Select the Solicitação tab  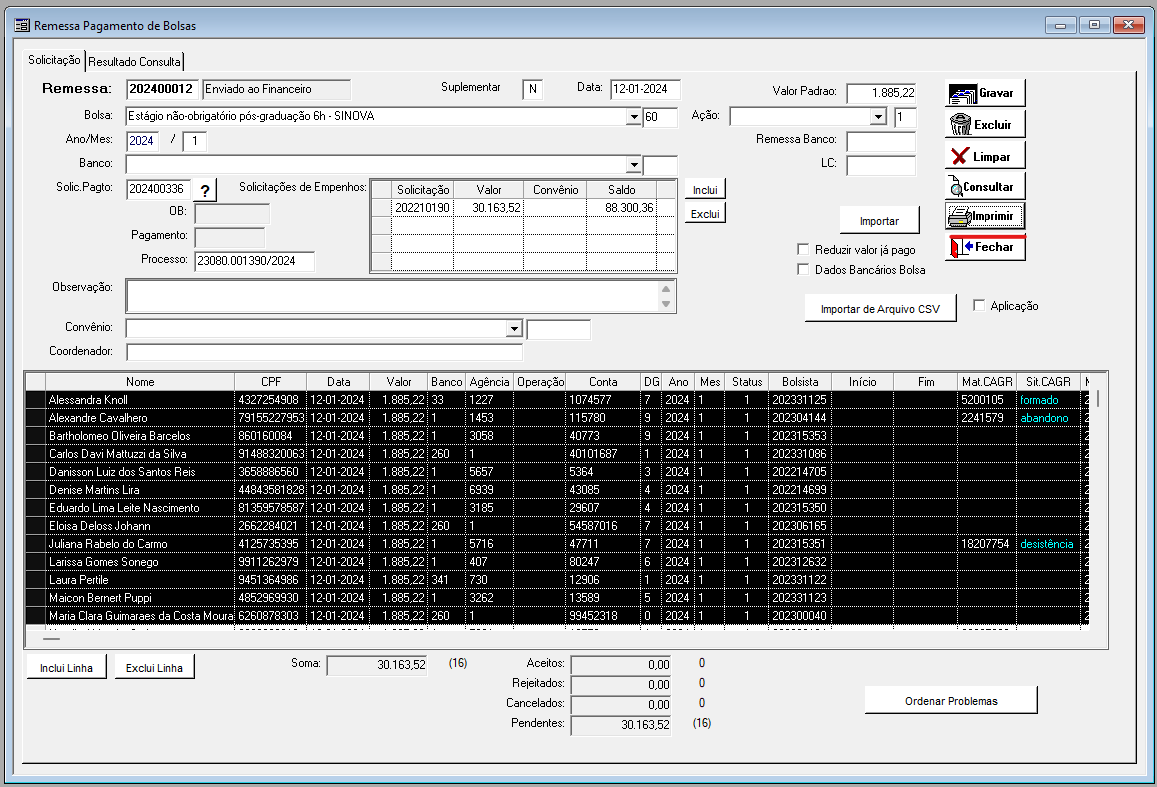point(54,60)
